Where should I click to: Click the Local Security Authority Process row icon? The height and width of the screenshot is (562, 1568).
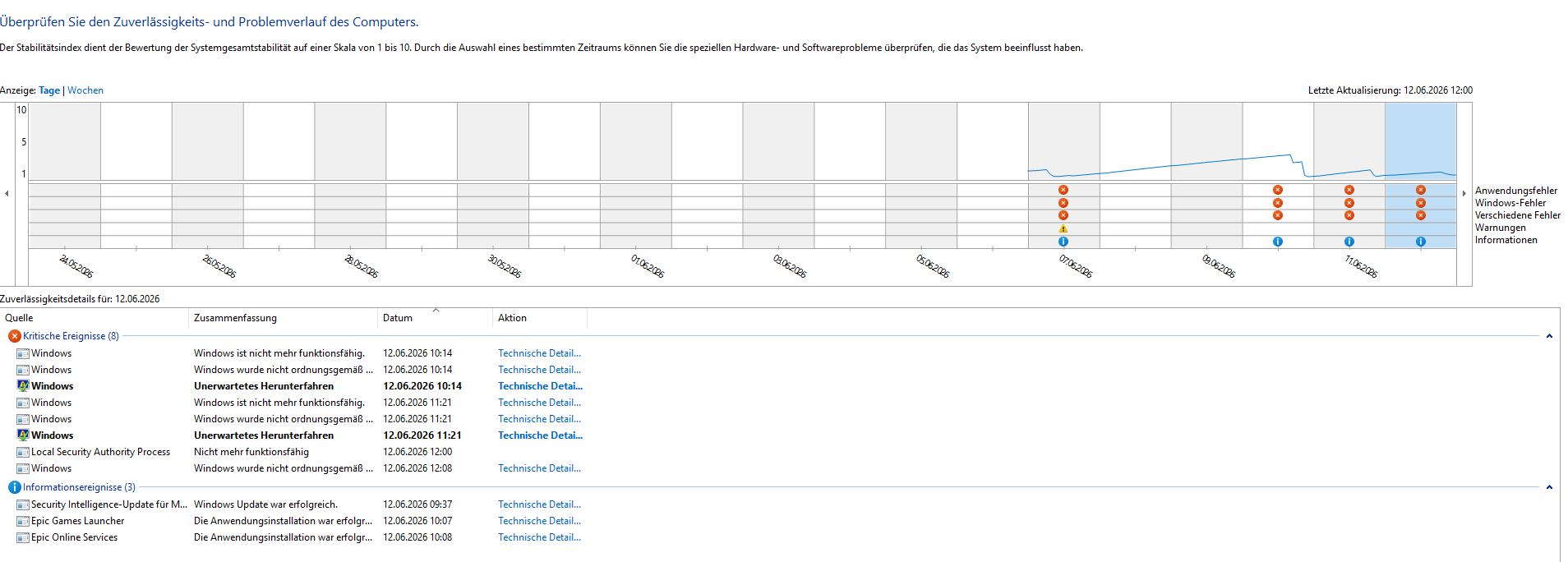pyautogui.click(x=23, y=452)
